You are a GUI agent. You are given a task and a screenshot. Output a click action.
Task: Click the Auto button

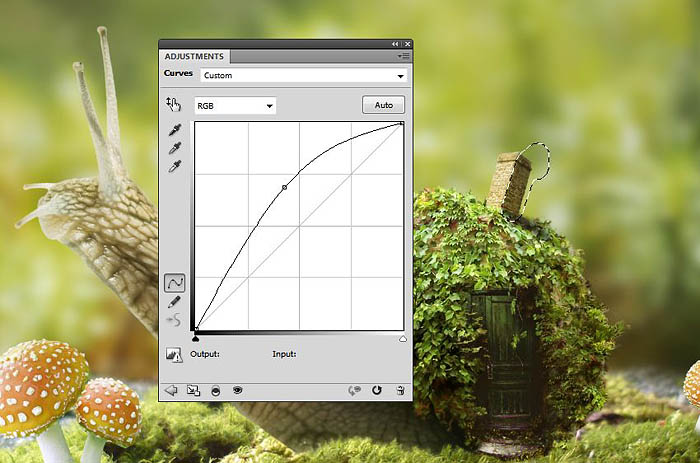(383, 105)
